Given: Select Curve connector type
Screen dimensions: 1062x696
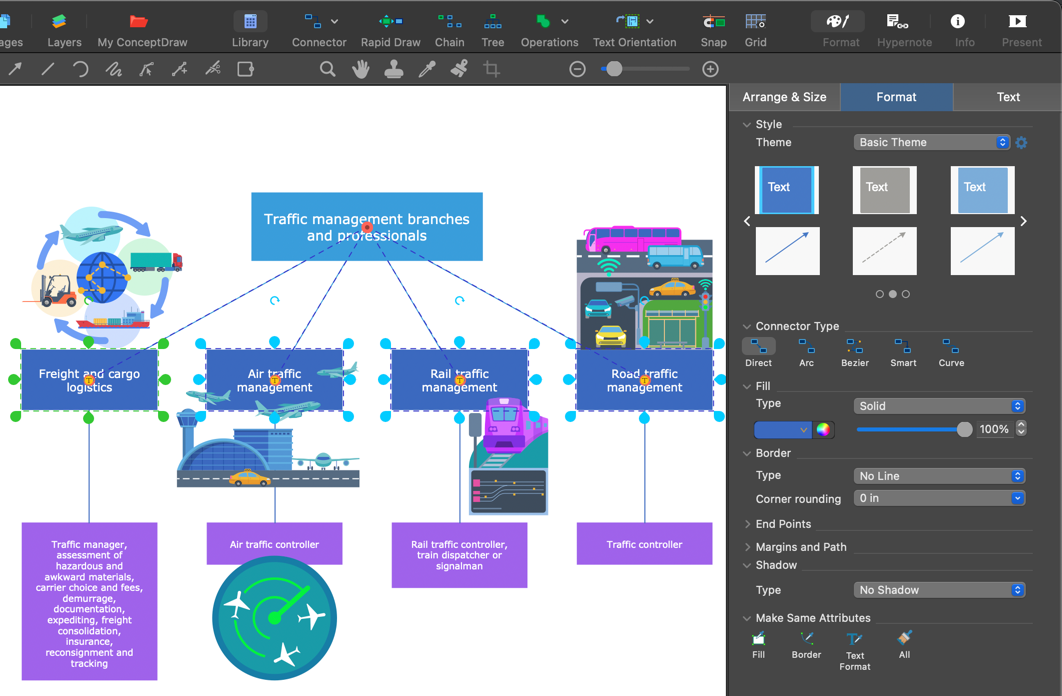Looking at the screenshot, I should click(951, 353).
